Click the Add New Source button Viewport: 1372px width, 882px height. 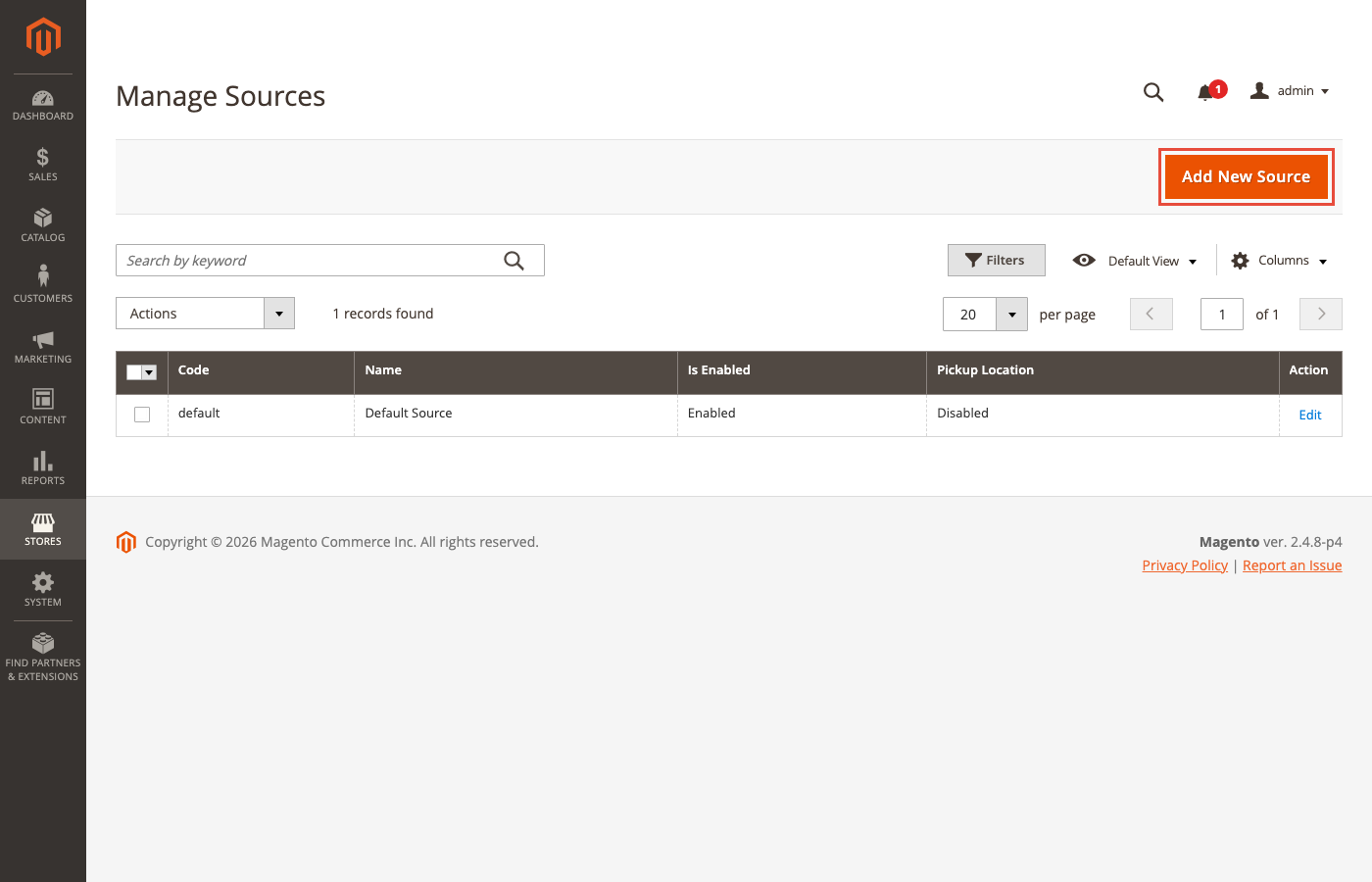[1246, 176]
